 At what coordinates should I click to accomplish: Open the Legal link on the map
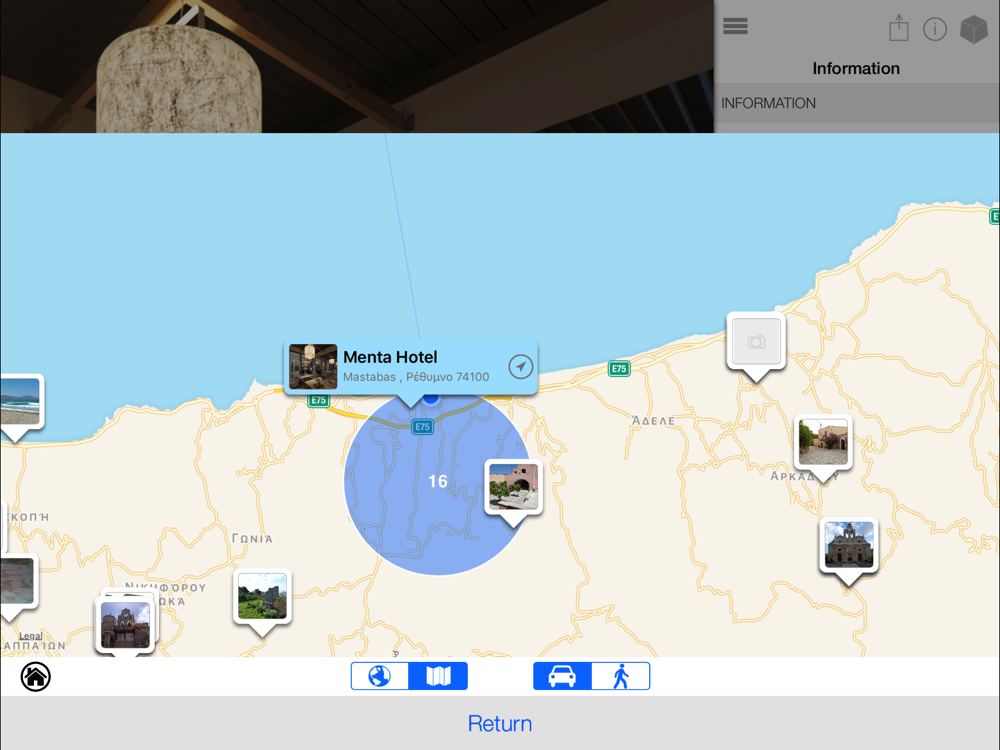31,636
